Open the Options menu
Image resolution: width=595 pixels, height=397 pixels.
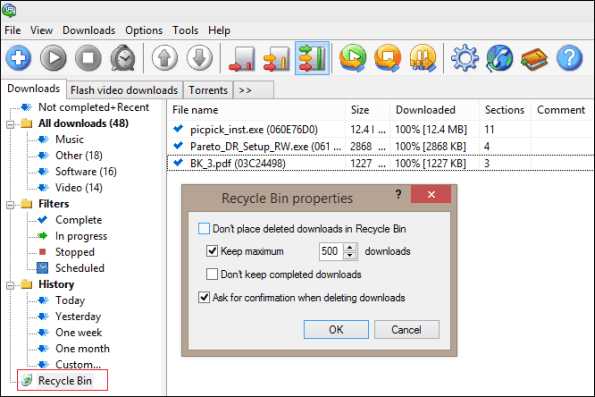point(144,30)
